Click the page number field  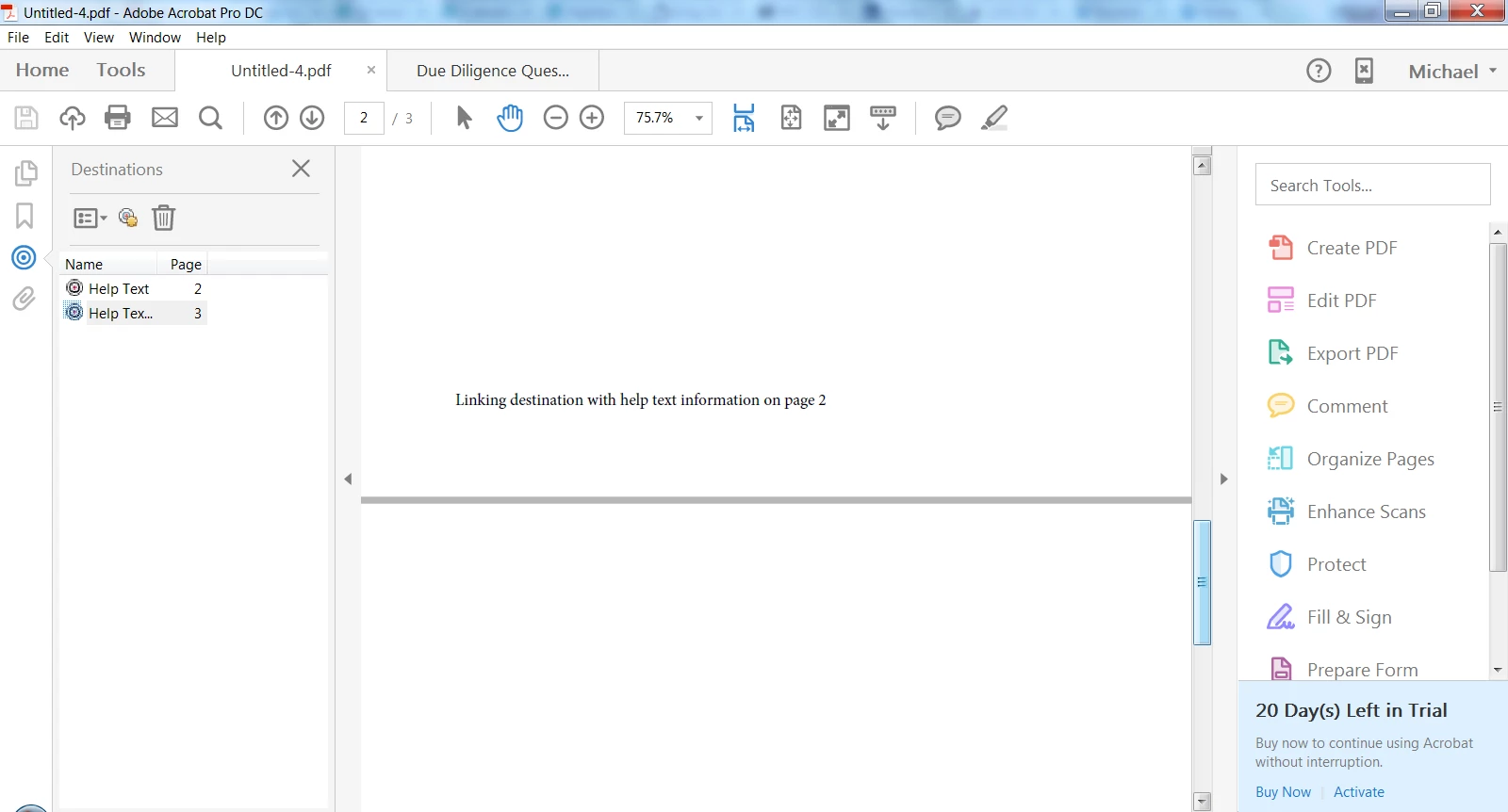[x=364, y=118]
